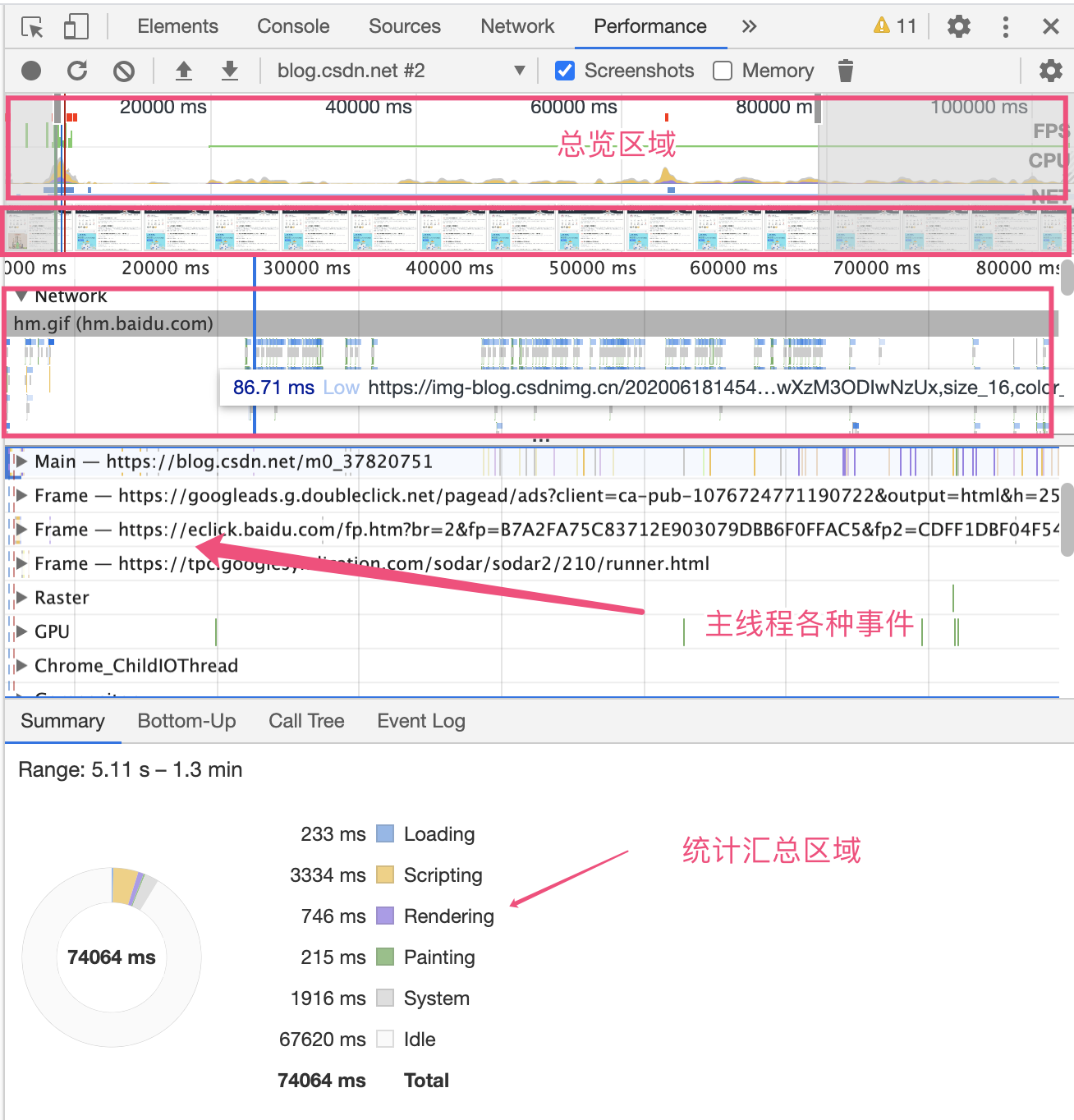Viewport: 1074px width, 1120px height.
Task: Open capture settings gear in Performance panel
Action: tap(1051, 71)
